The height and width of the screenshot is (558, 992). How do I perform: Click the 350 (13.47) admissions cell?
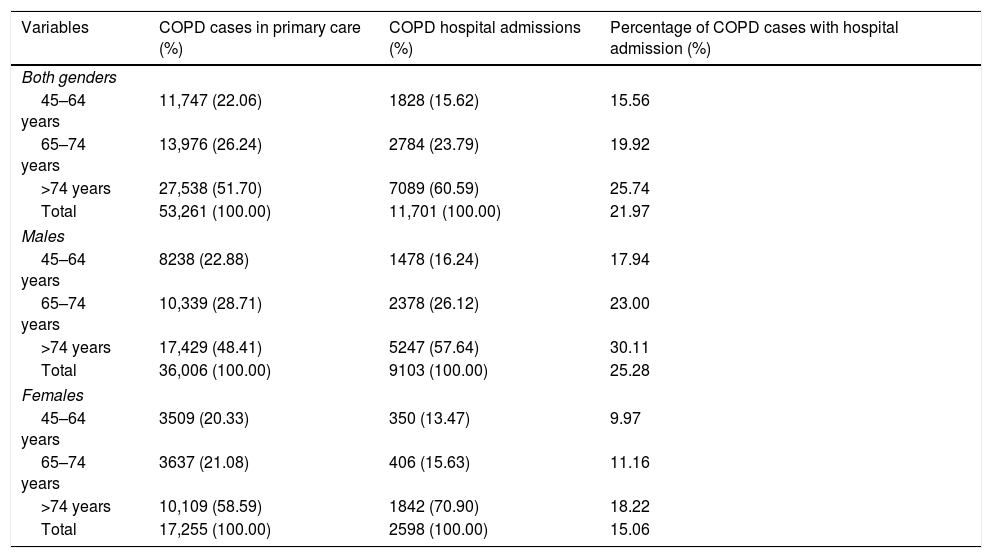(x=429, y=418)
